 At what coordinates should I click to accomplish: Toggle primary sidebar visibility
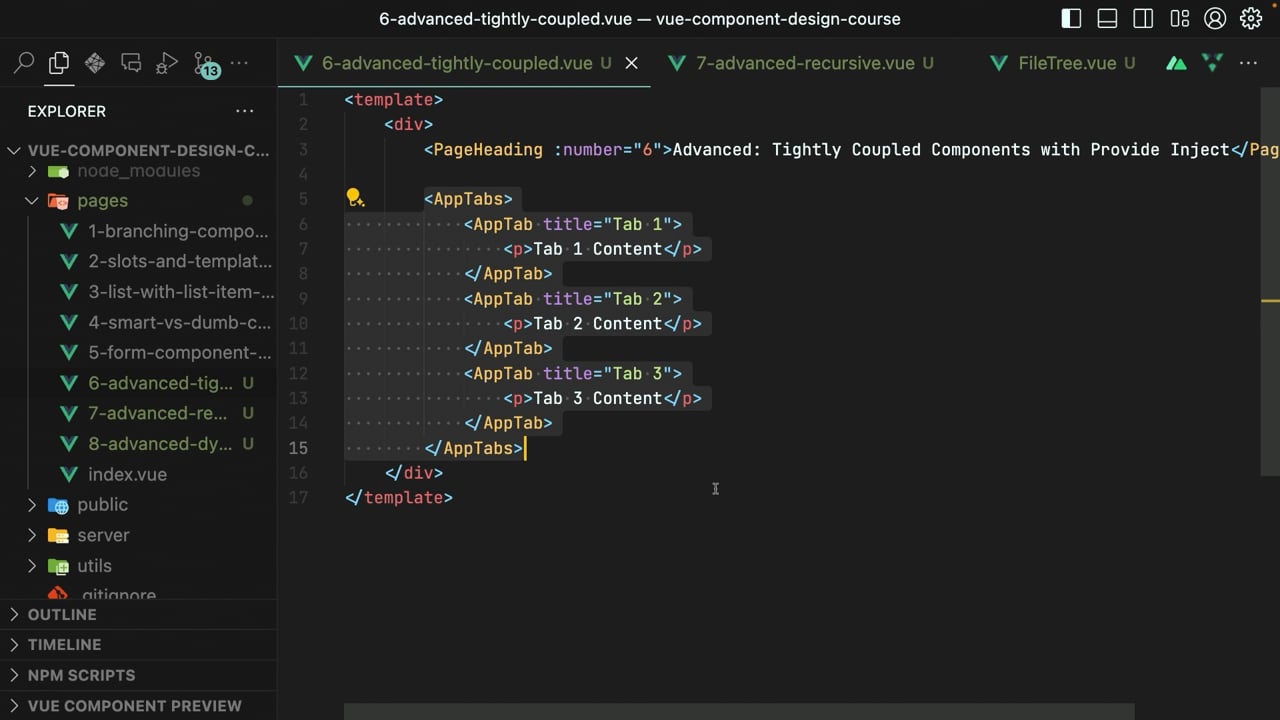[x=1071, y=18]
